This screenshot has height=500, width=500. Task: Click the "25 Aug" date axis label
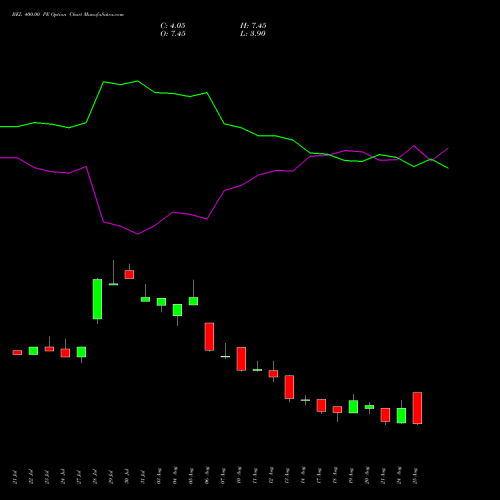point(415,476)
